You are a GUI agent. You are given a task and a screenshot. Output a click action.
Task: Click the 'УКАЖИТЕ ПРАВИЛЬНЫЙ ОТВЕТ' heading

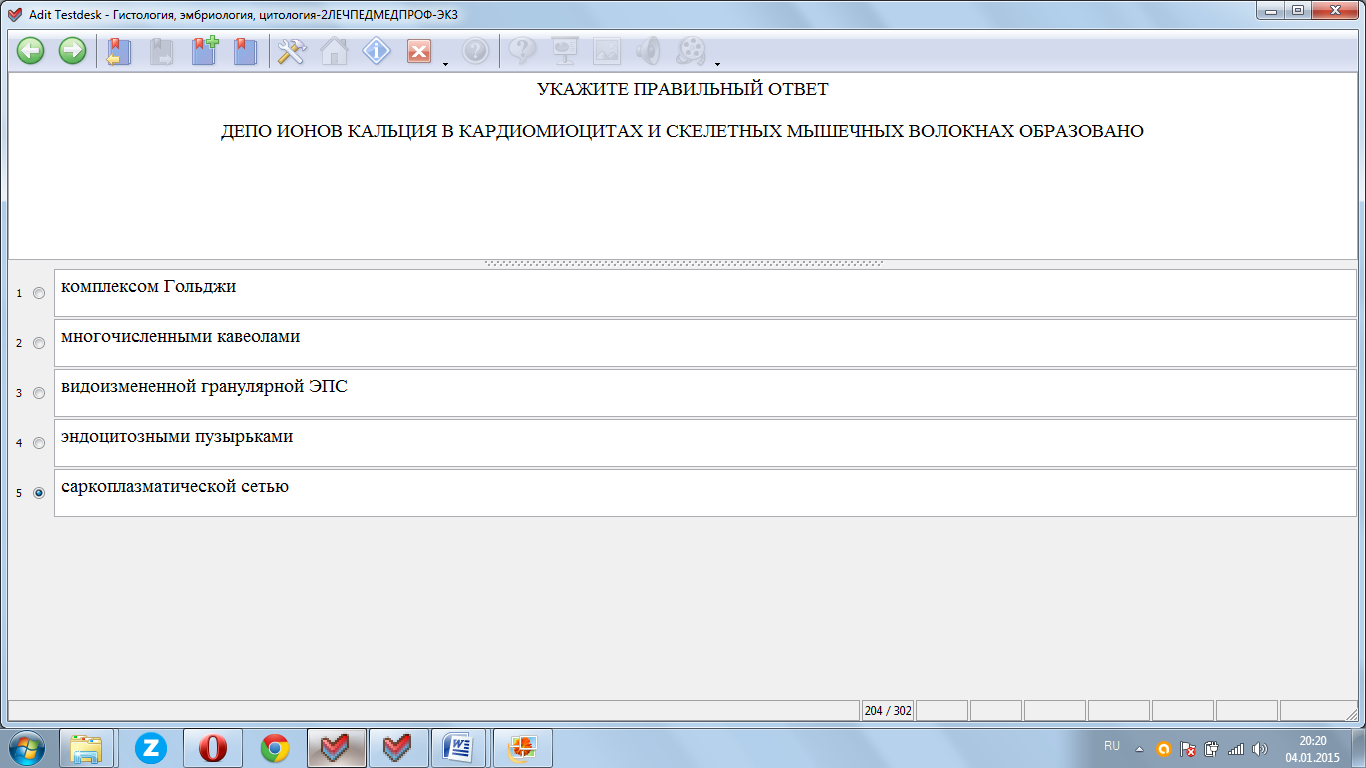pos(682,89)
